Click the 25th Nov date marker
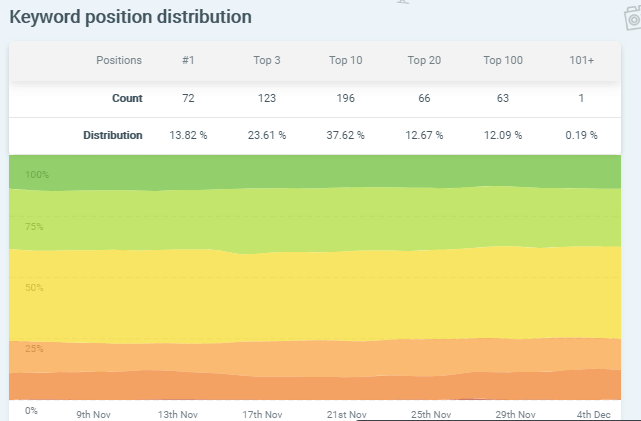Image resolution: width=641 pixels, height=421 pixels. (x=431, y=414)
